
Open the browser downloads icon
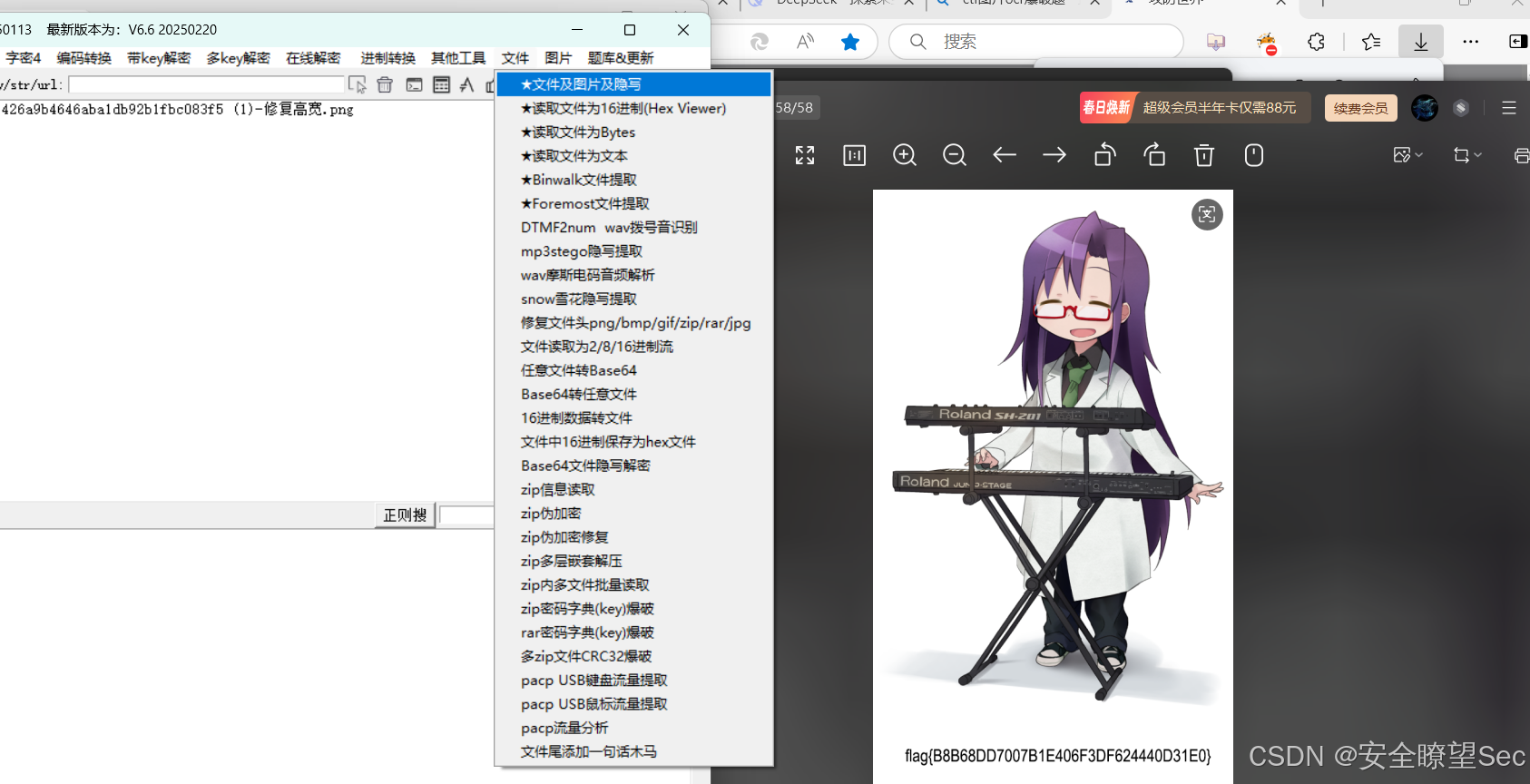click(1421, 42)
